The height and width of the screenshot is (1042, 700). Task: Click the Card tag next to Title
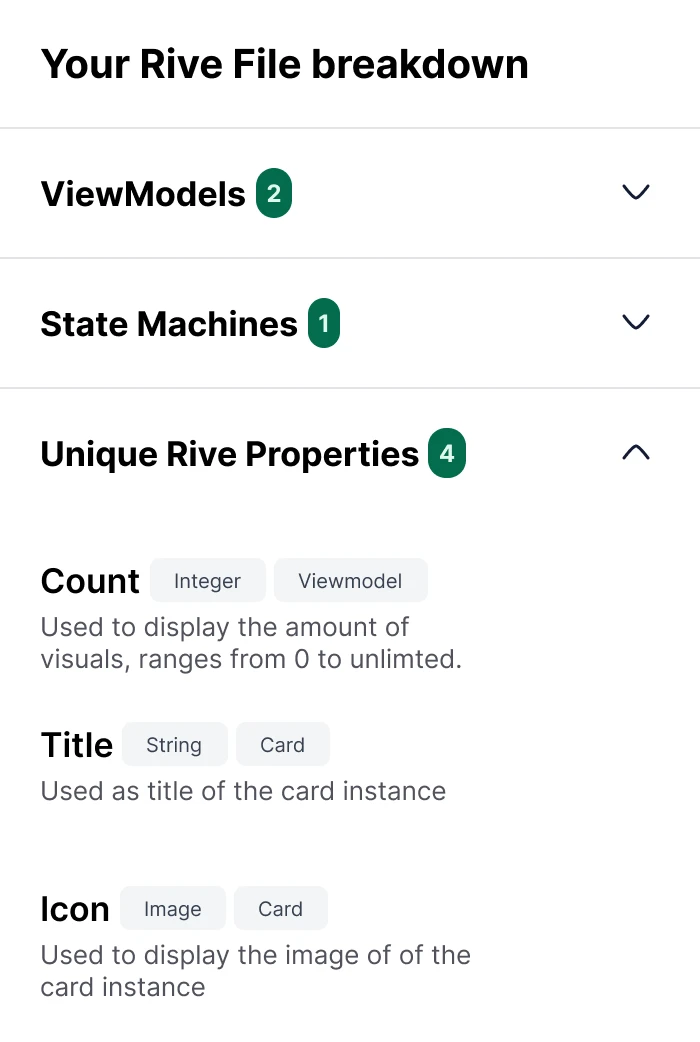(x=283, y=745)
